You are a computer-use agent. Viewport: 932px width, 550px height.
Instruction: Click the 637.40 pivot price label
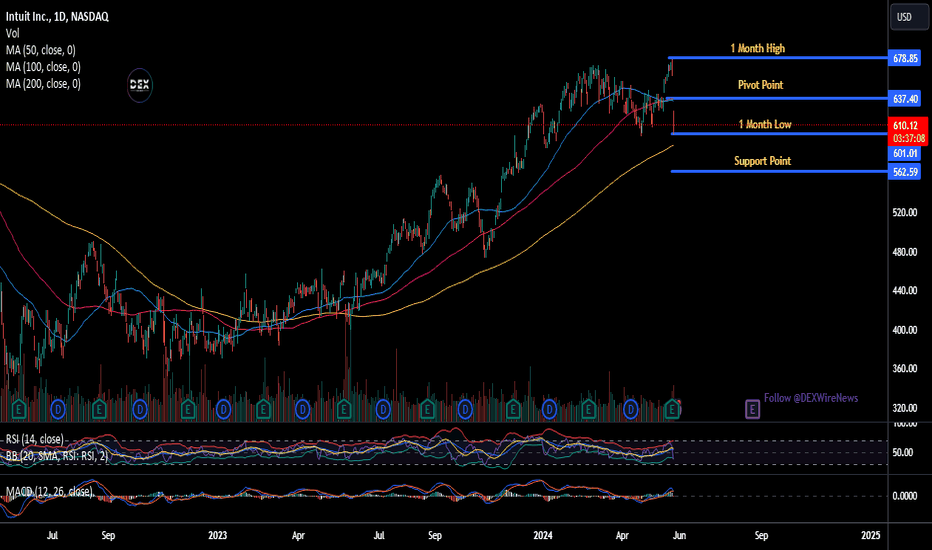coord(905,99)
